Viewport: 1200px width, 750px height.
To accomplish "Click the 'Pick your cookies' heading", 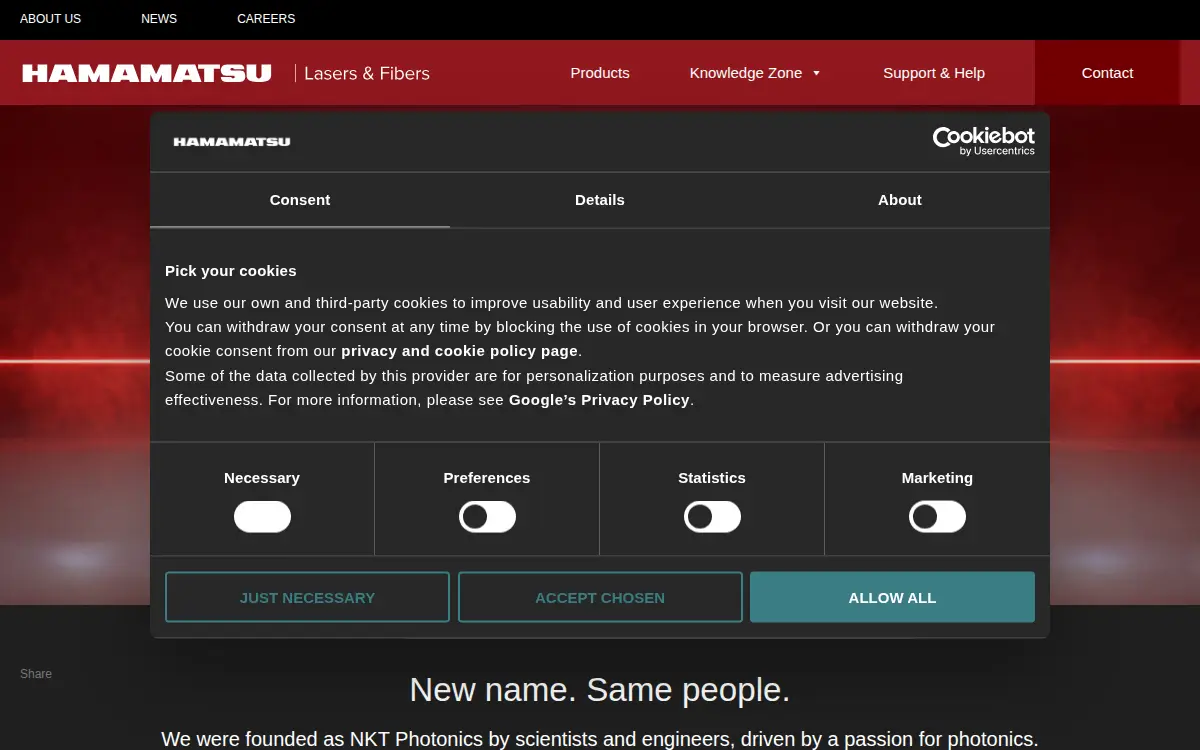I will point(231,271).
